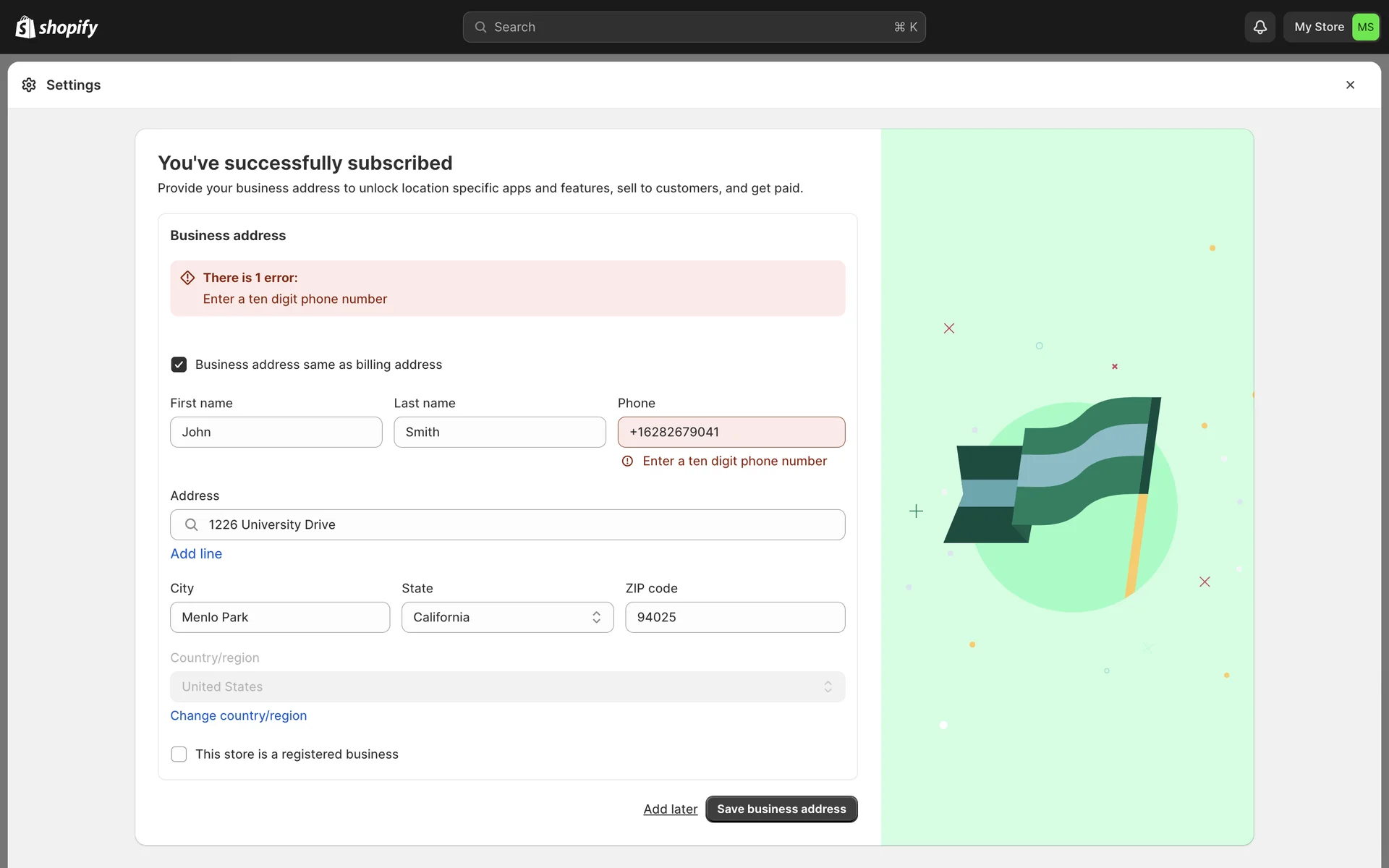Screen dimensions: 1389x868
Task: Close the Settings panel
Action: click(x=1350, y=85)
